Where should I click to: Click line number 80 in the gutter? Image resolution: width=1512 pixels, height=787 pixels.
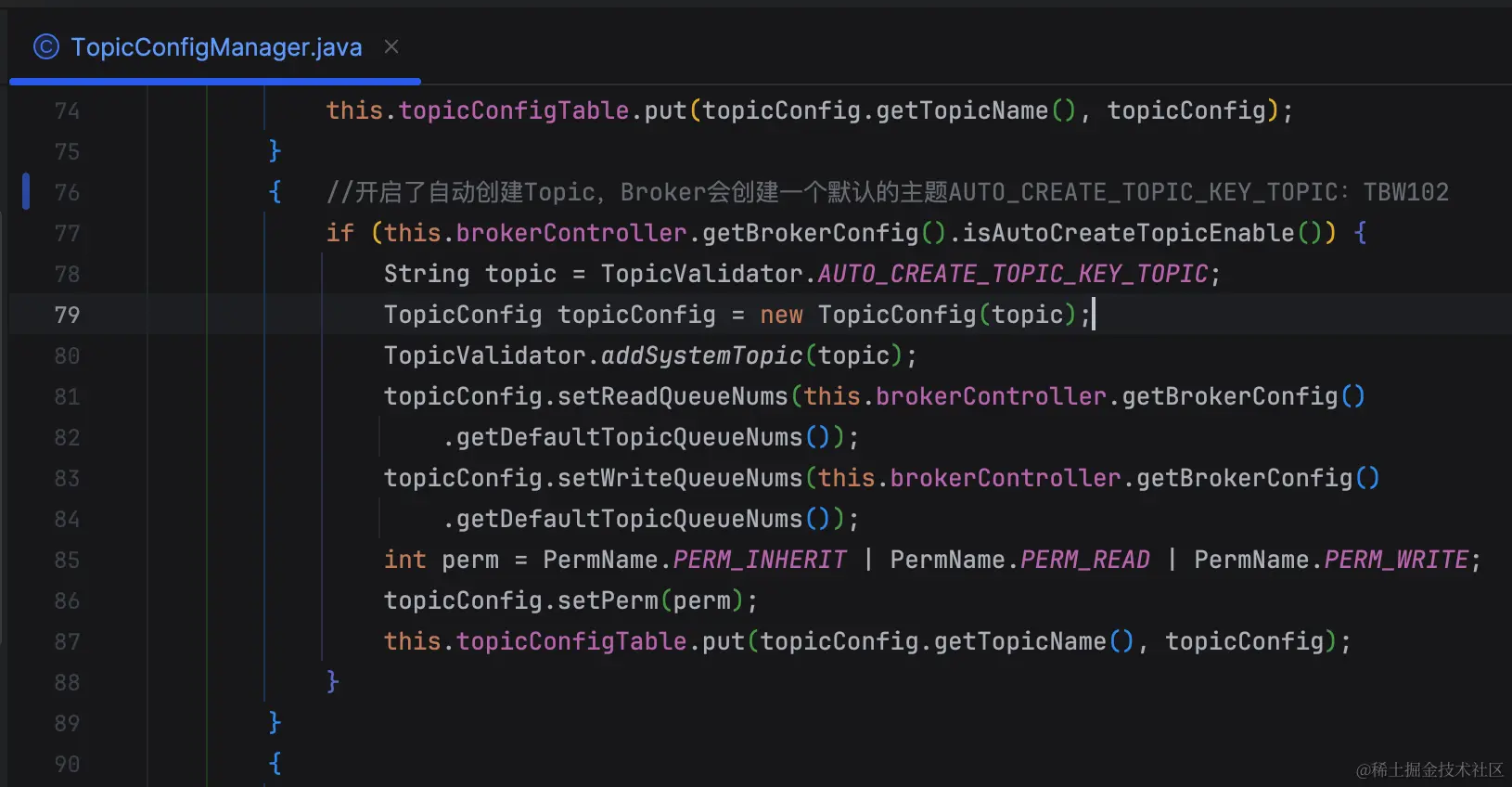point(67,356)
